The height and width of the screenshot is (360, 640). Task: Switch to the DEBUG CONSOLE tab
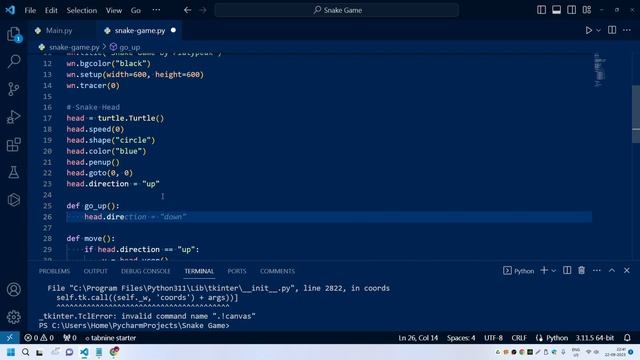145,271
